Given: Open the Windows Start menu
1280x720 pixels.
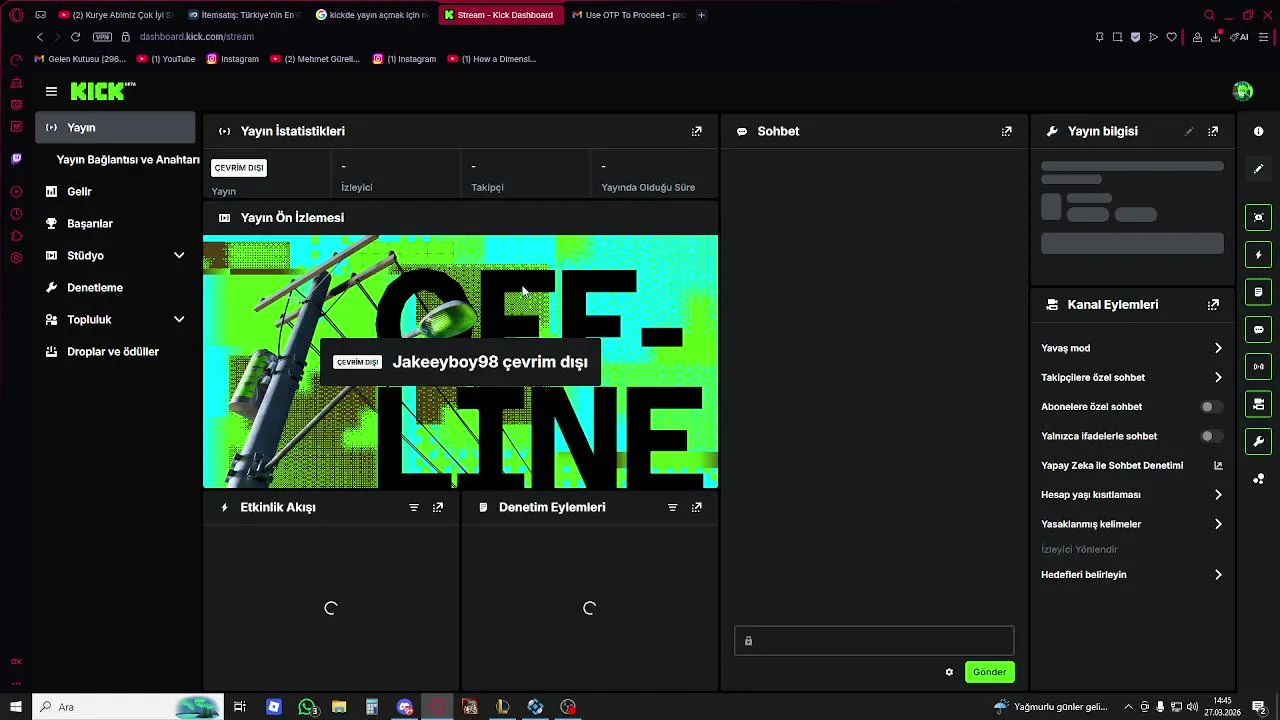Looking at the screenshot, I should (x=16, y=707).
